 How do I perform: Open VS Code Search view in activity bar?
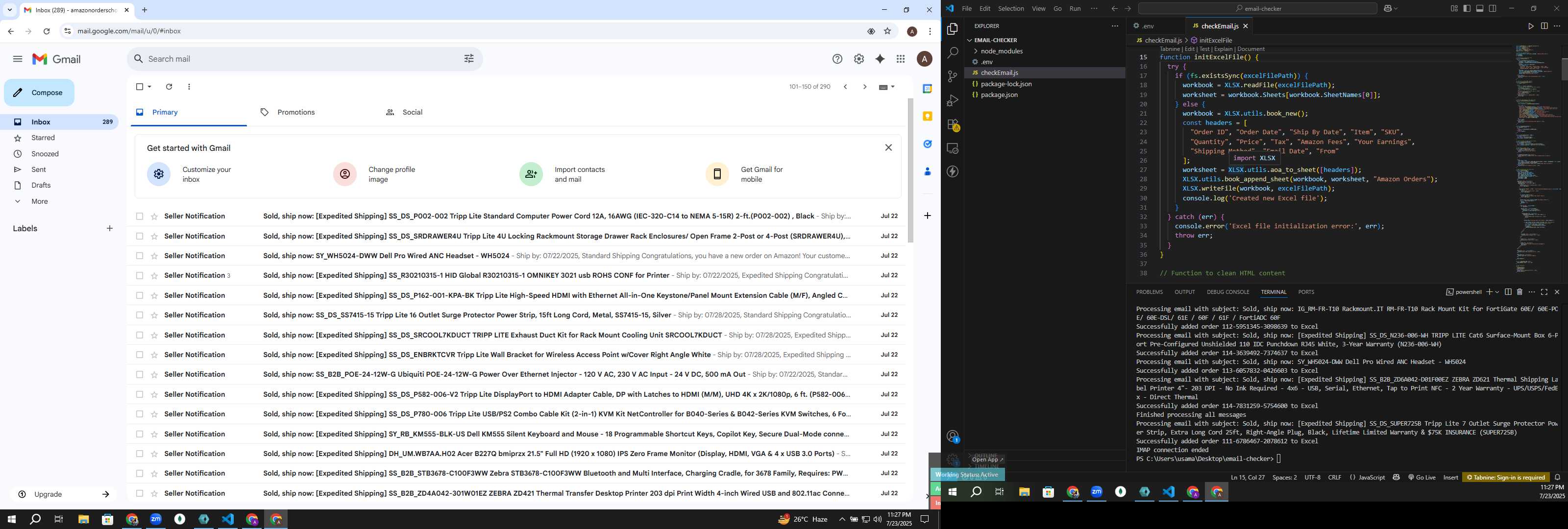(x=953, y=53)
